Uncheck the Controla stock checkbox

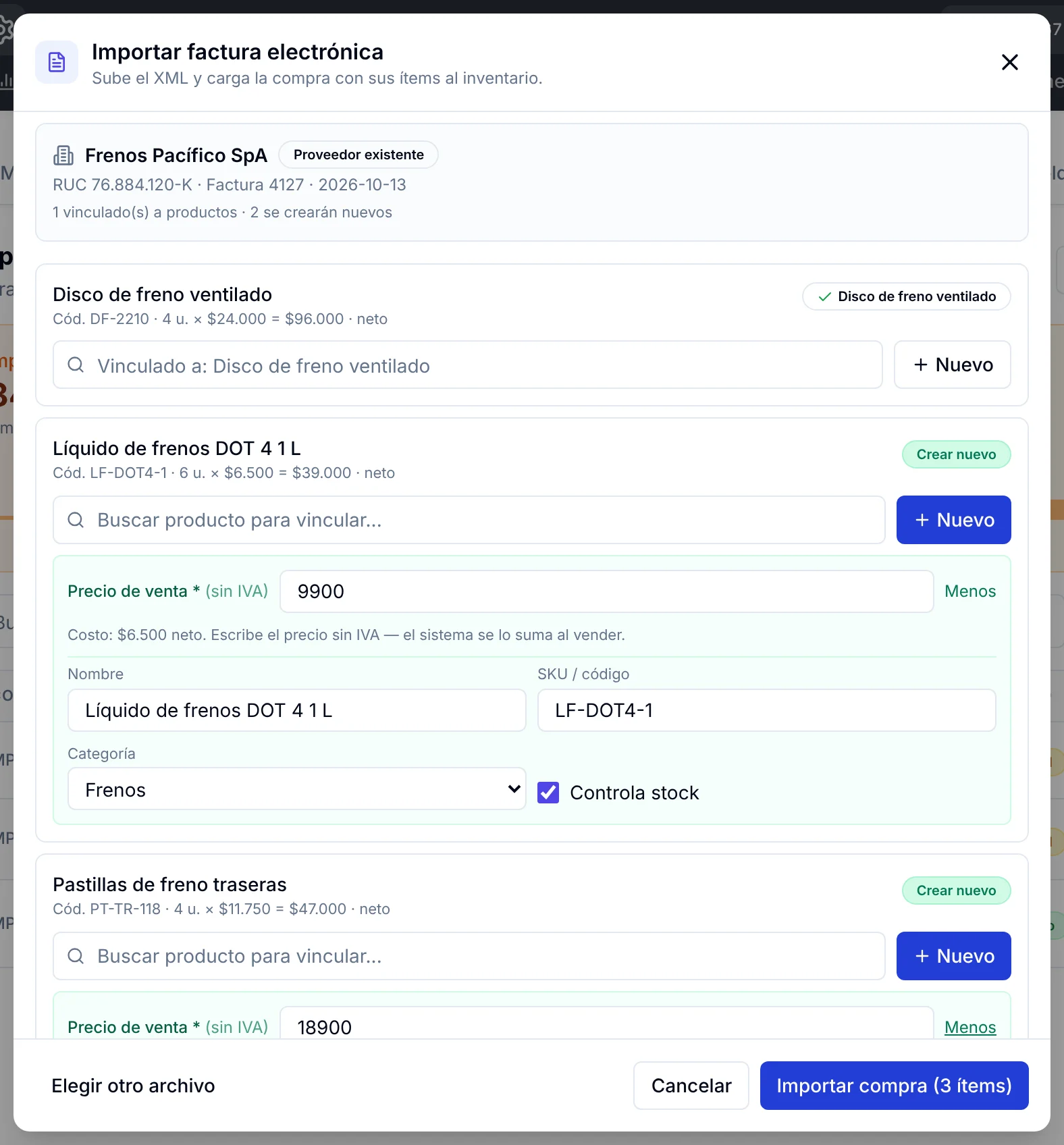pyautogui.click(x=548, y=792)
